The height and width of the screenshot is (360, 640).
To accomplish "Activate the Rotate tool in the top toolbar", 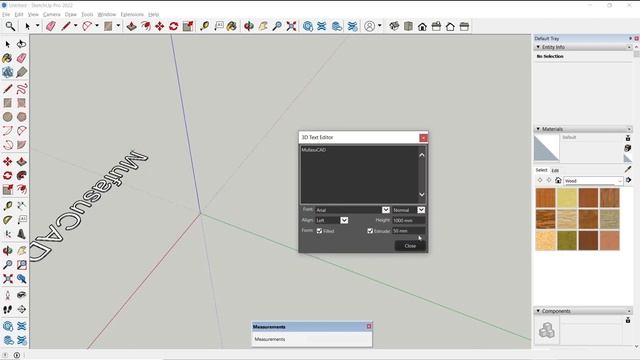I will click(x=173, y=27).
